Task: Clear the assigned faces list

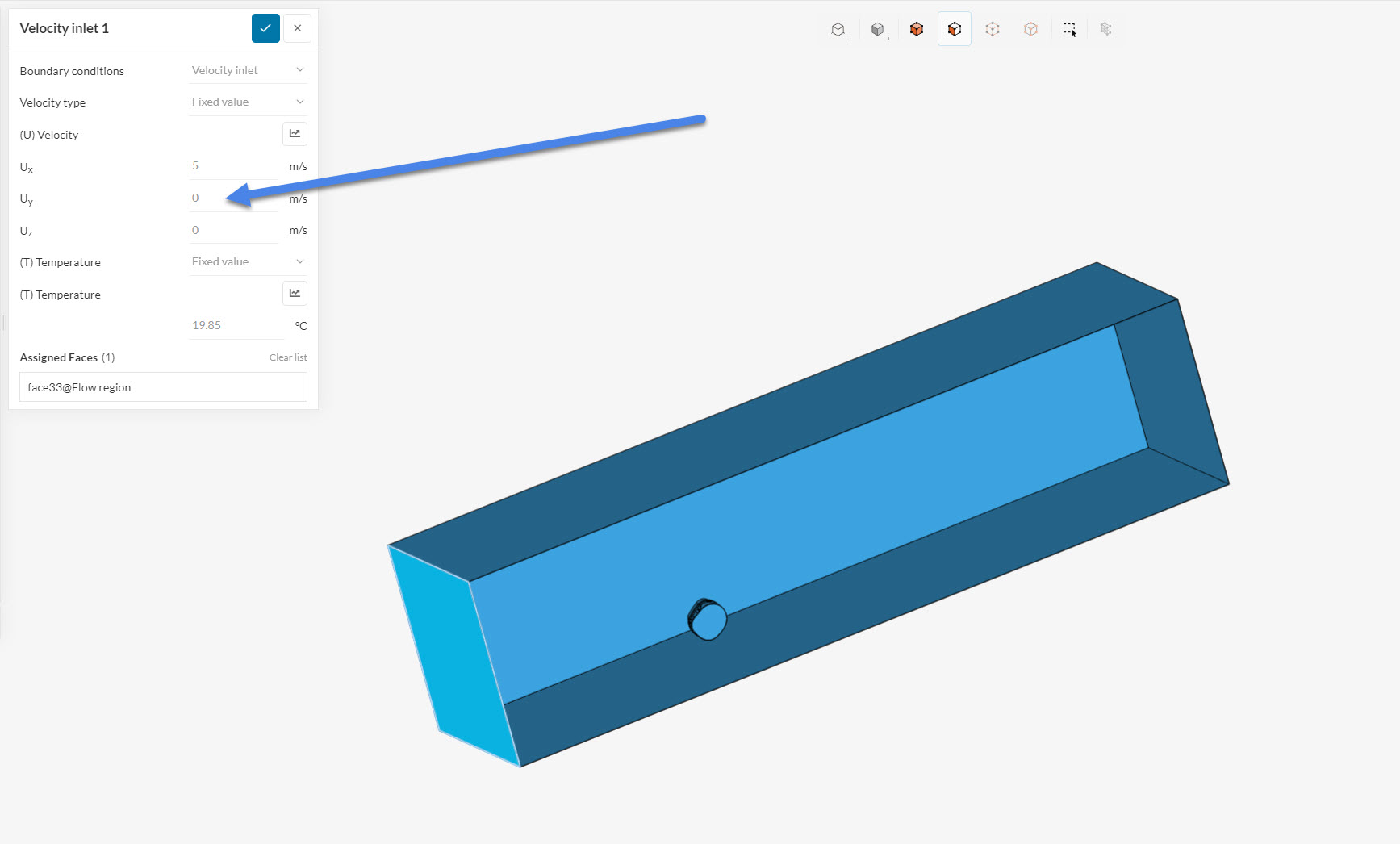Action: pos(288,357)
